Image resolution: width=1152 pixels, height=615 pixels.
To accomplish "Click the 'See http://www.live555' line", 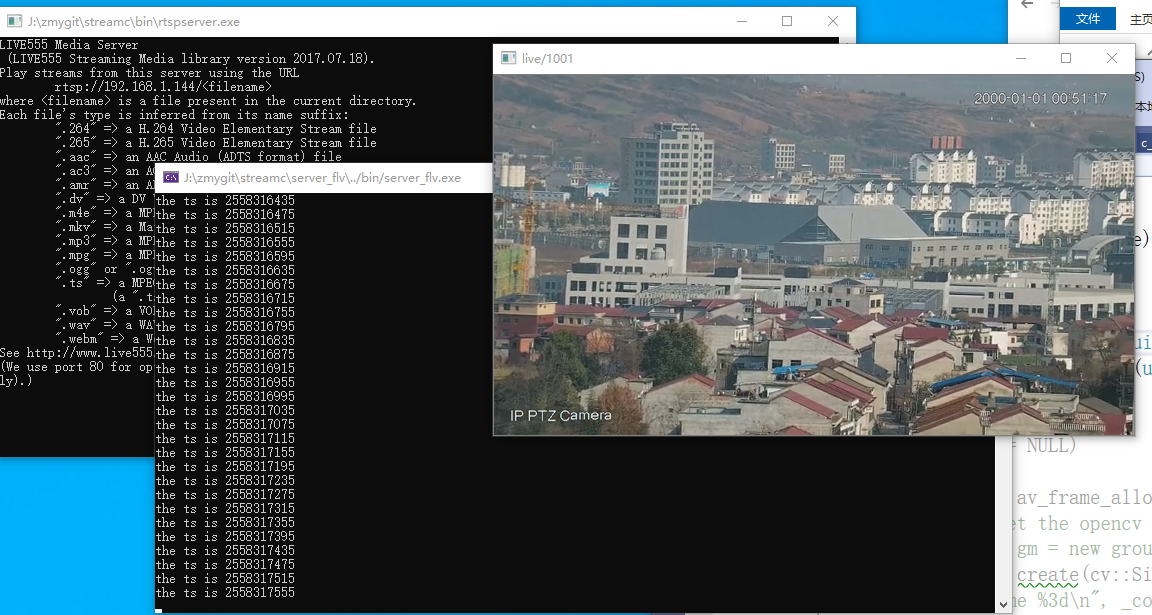I will [x=76, y=353].
